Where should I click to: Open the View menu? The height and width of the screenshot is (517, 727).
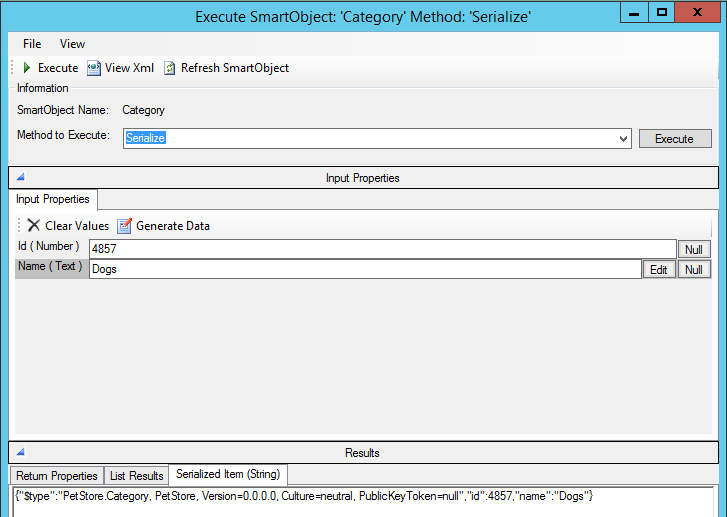pos(72,44)
